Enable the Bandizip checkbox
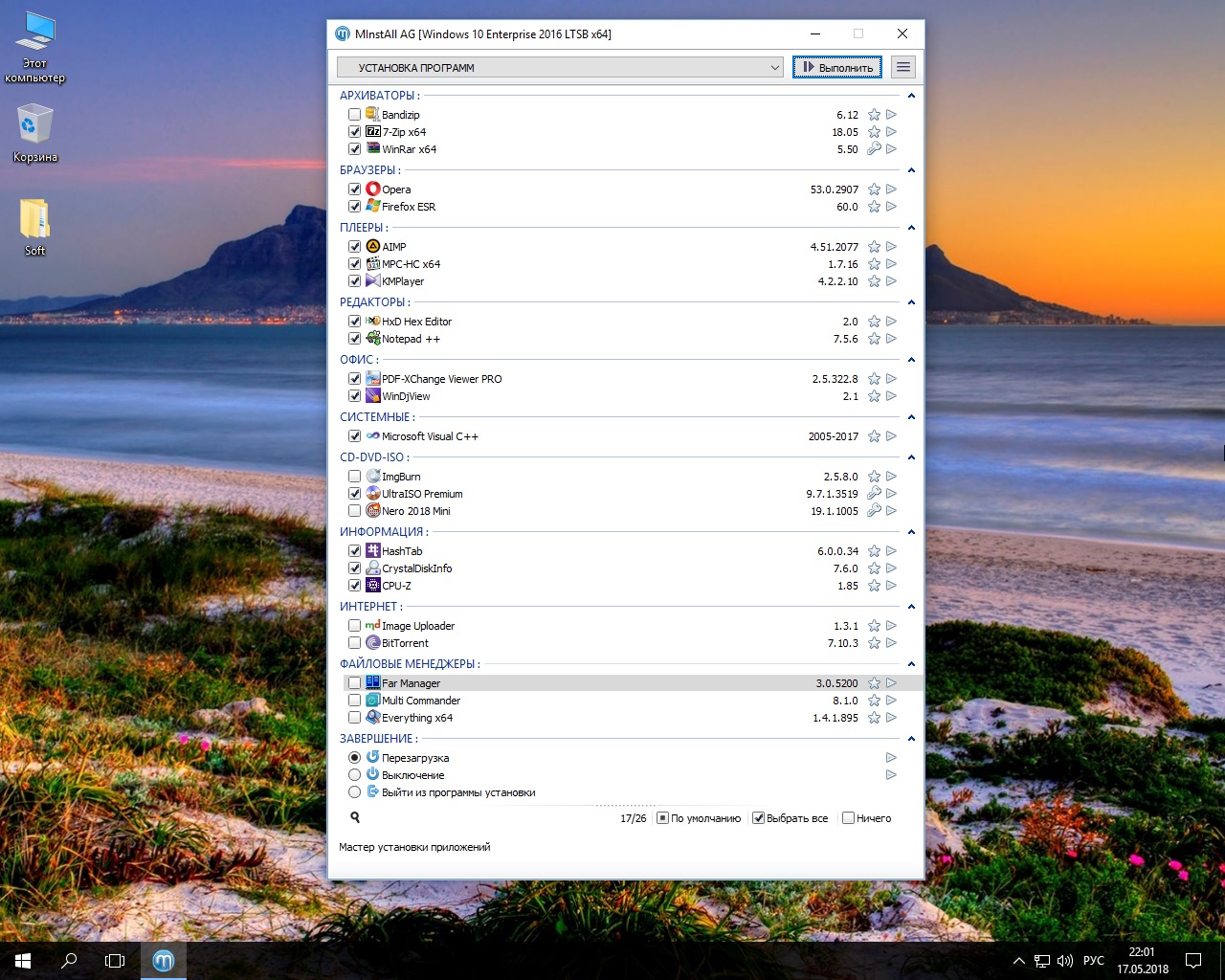This screenshot has height=980, width=1225. pyautogui.click(x=354, y=115)
